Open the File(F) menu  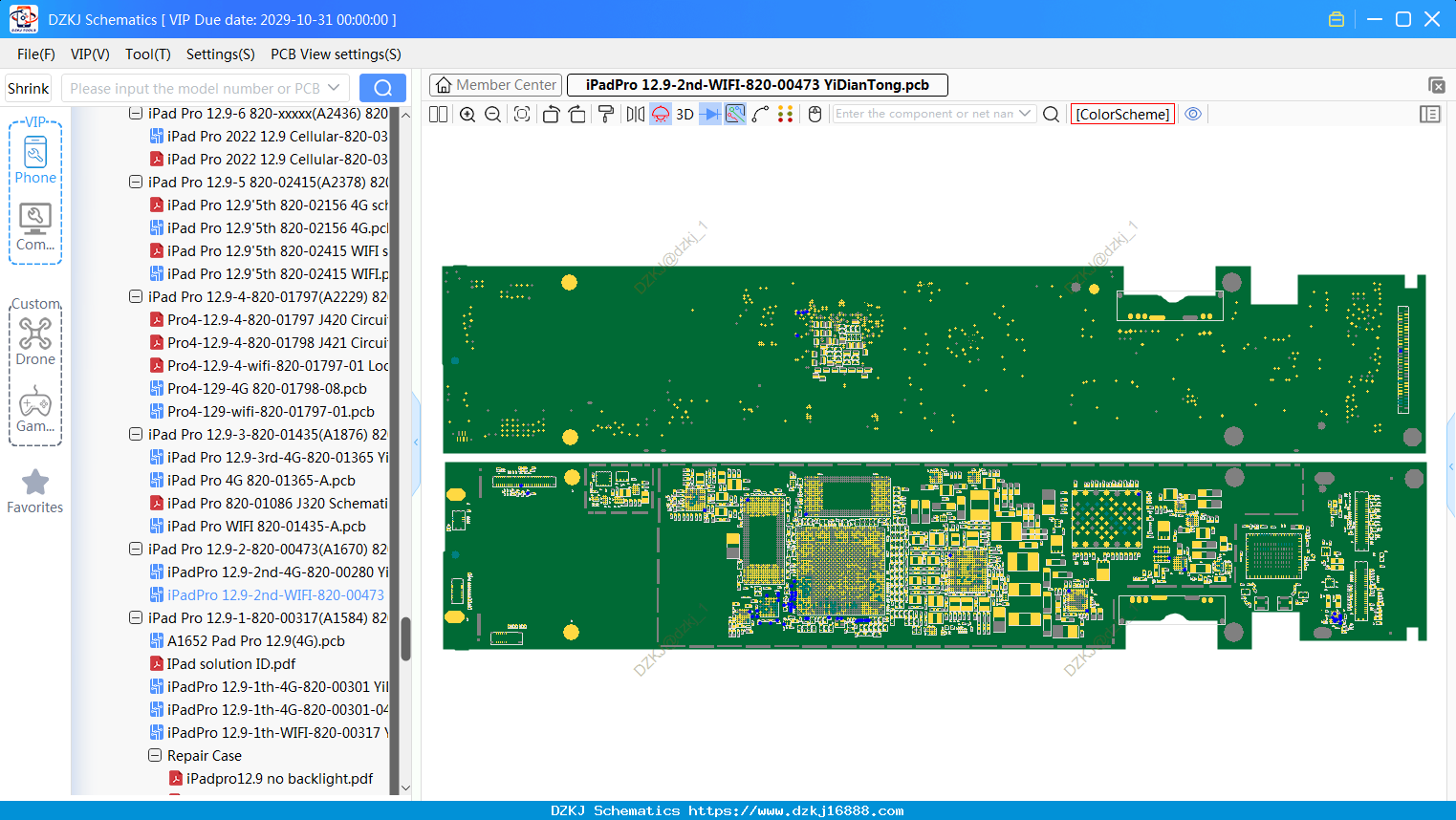(36, 54)
